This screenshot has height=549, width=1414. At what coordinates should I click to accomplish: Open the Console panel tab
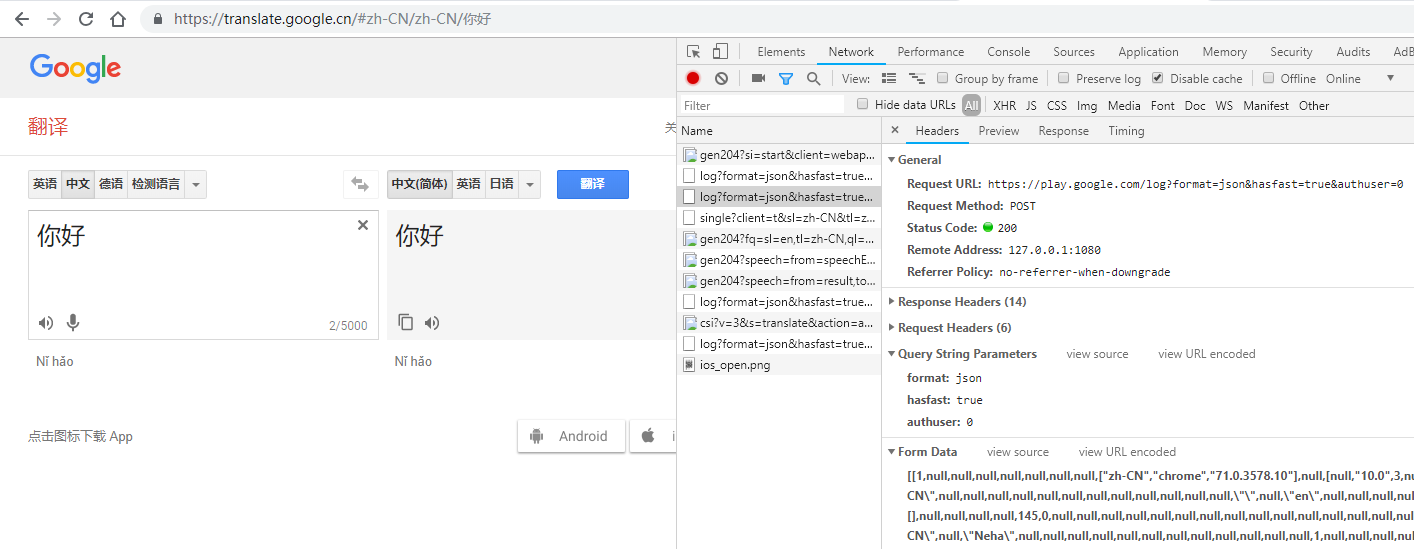click(1009, 52)
